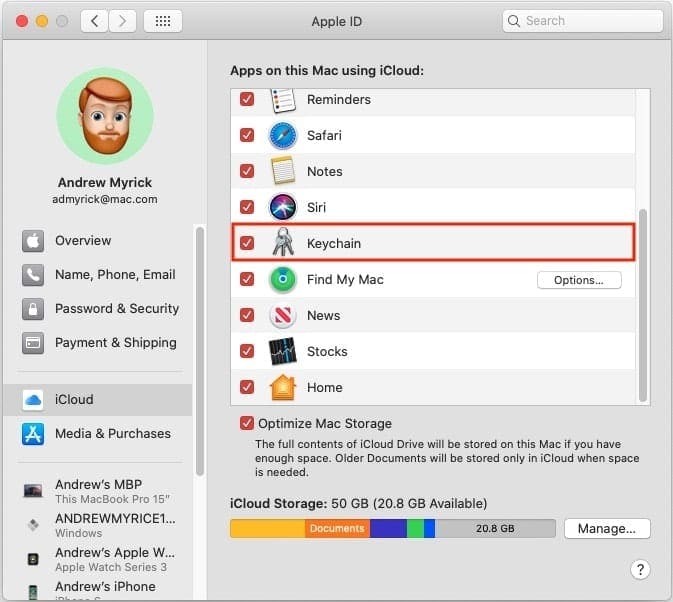Click the Keychain keys icon
The height and width of the screenshot is (602, 673).
[283, 243]
